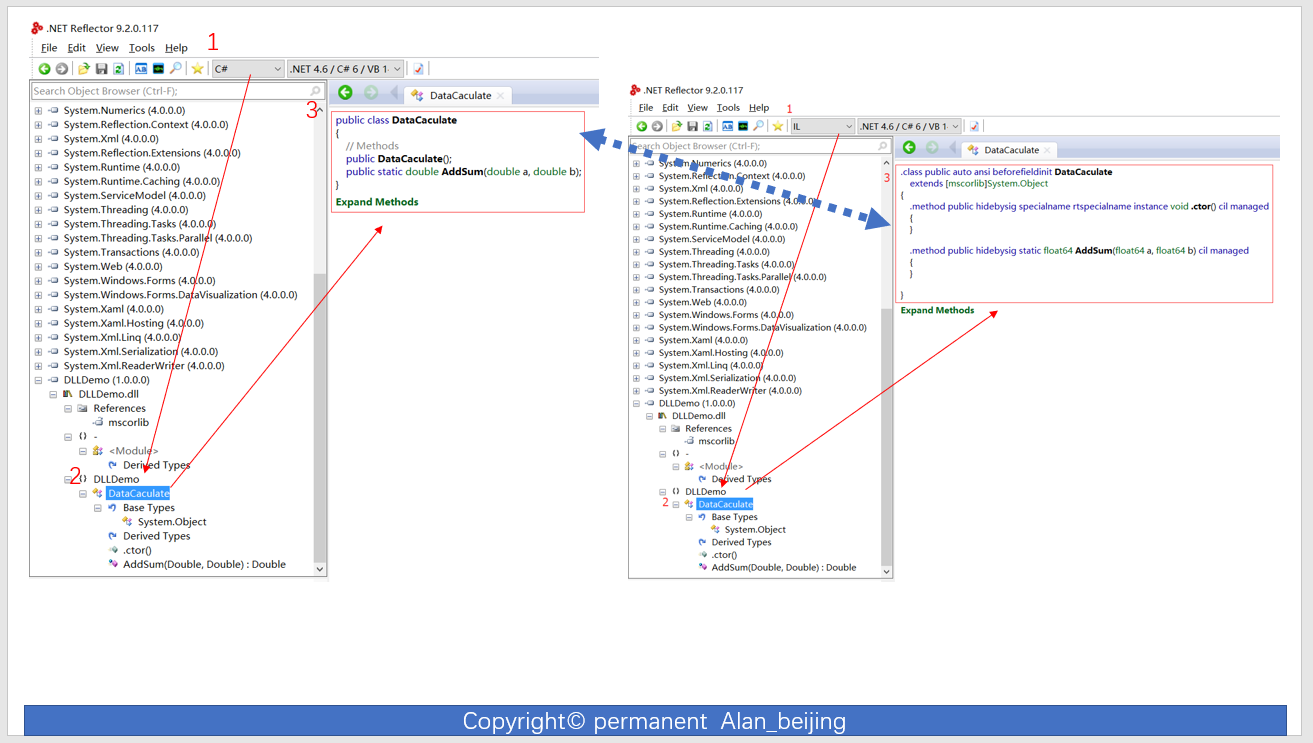Click grey Forward arrow in left Reflector toolbar
This screenshot has width=1313, height=743.
click(61, 69)
